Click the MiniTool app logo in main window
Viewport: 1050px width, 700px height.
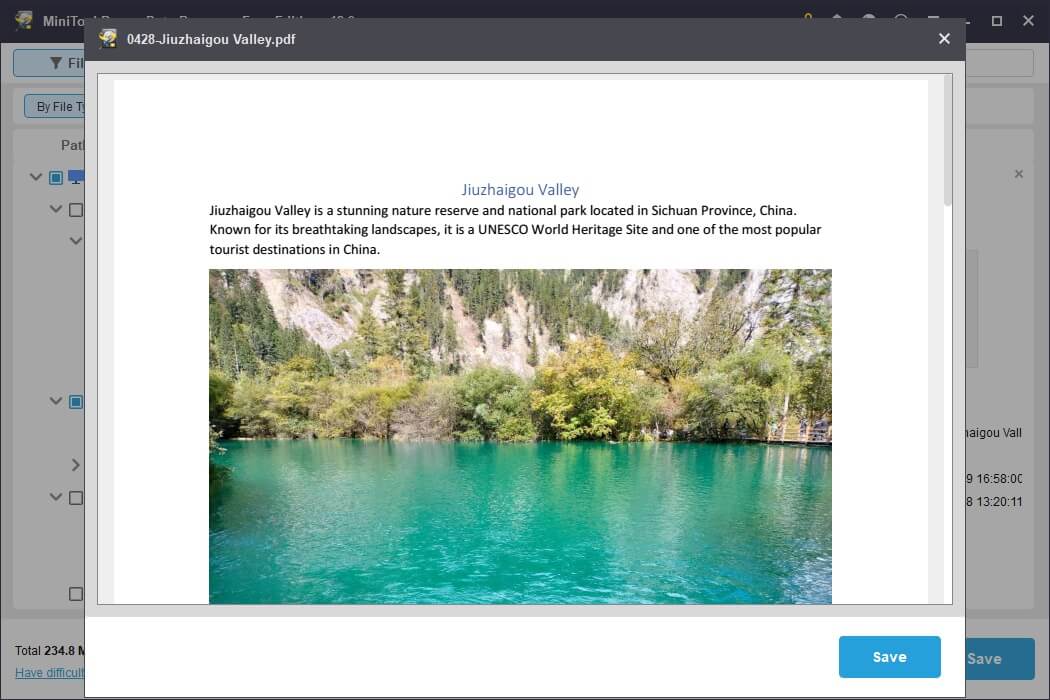click(24, 20)
